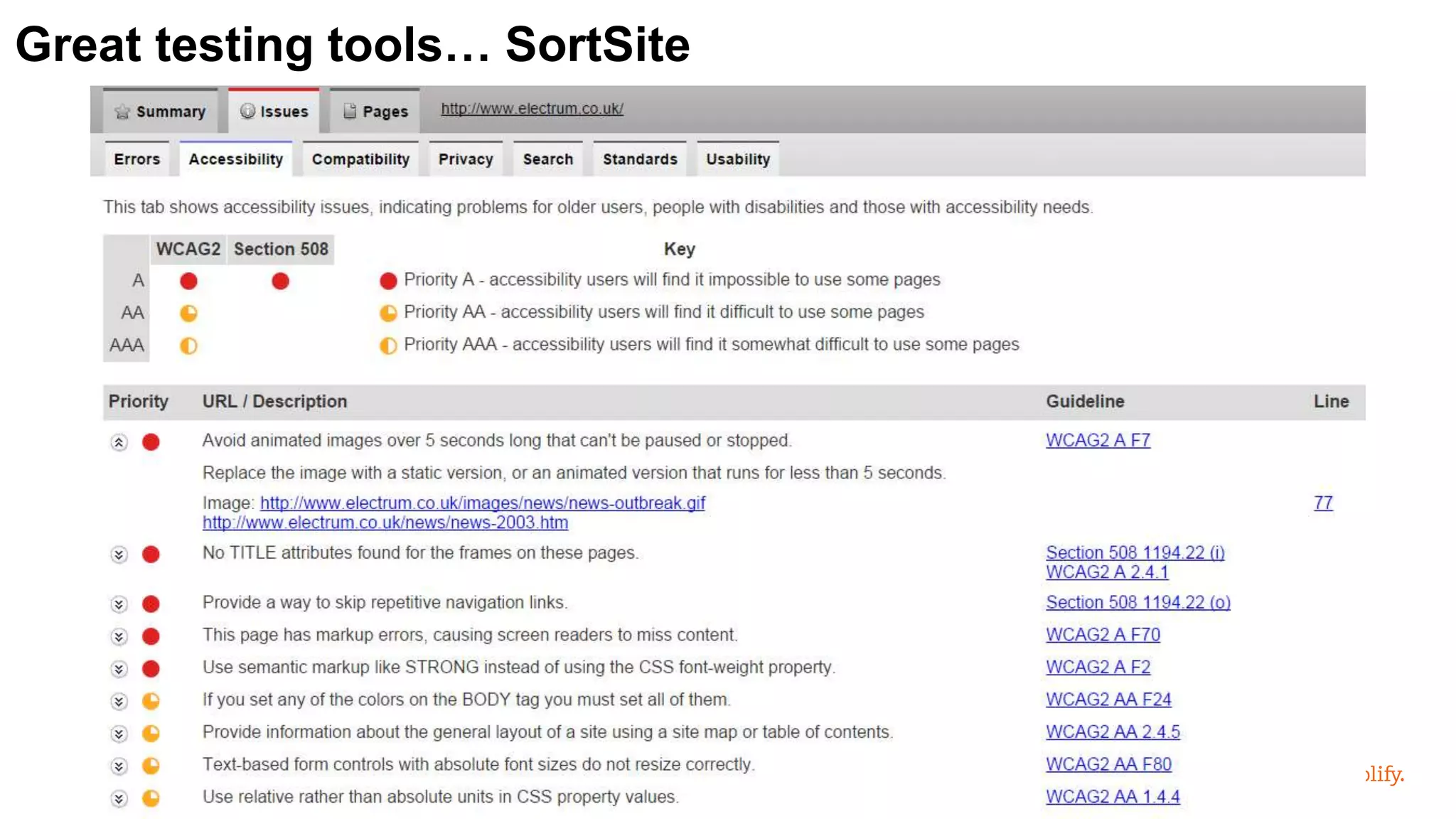
Task: Click the Summary tab star icon
Action: 122,112
